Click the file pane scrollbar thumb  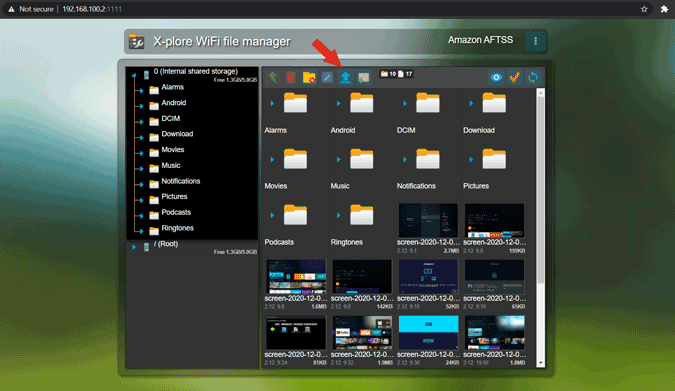tap(541, 189)
